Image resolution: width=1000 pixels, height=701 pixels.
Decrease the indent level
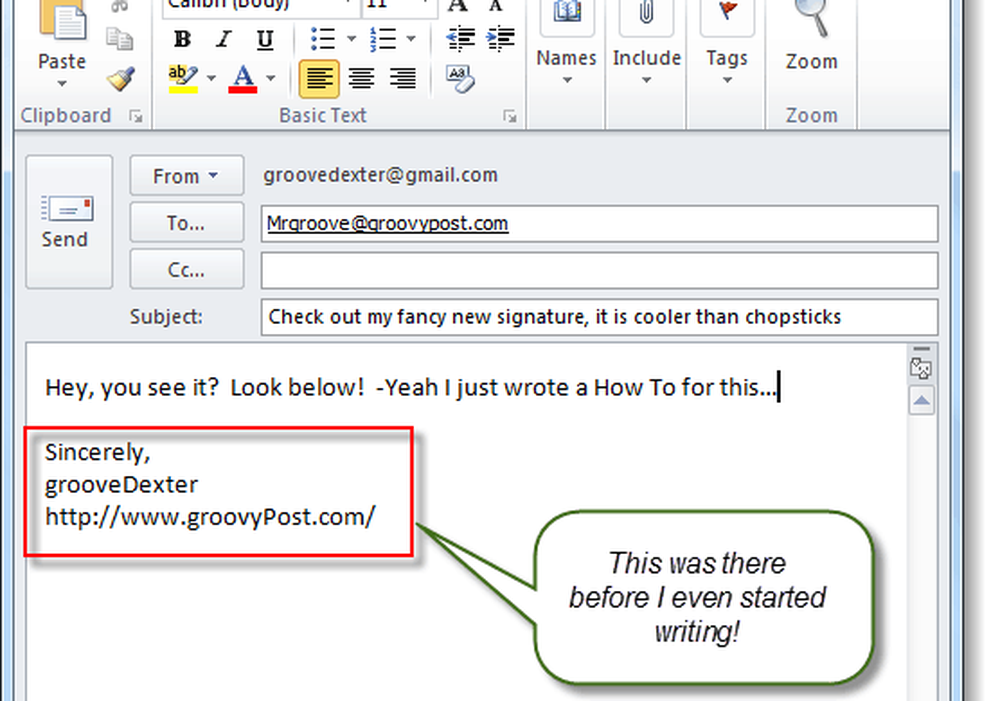(x=460, y=39)
